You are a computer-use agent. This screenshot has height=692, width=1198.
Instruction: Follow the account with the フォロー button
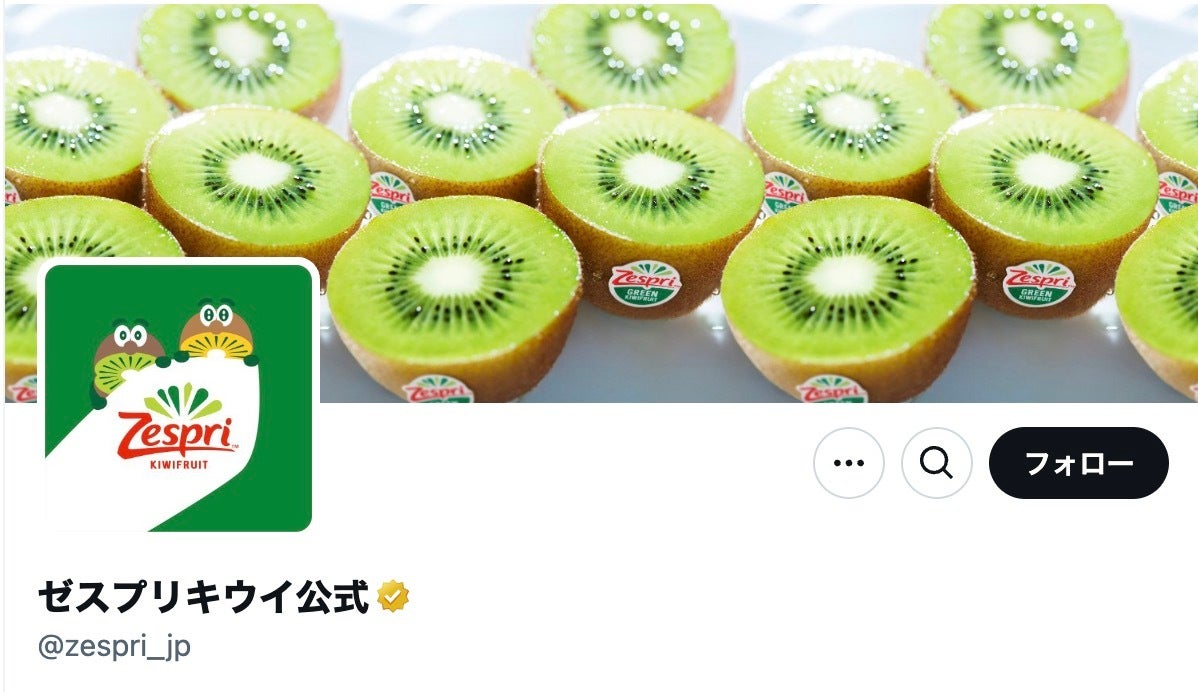click(1078, 463)
